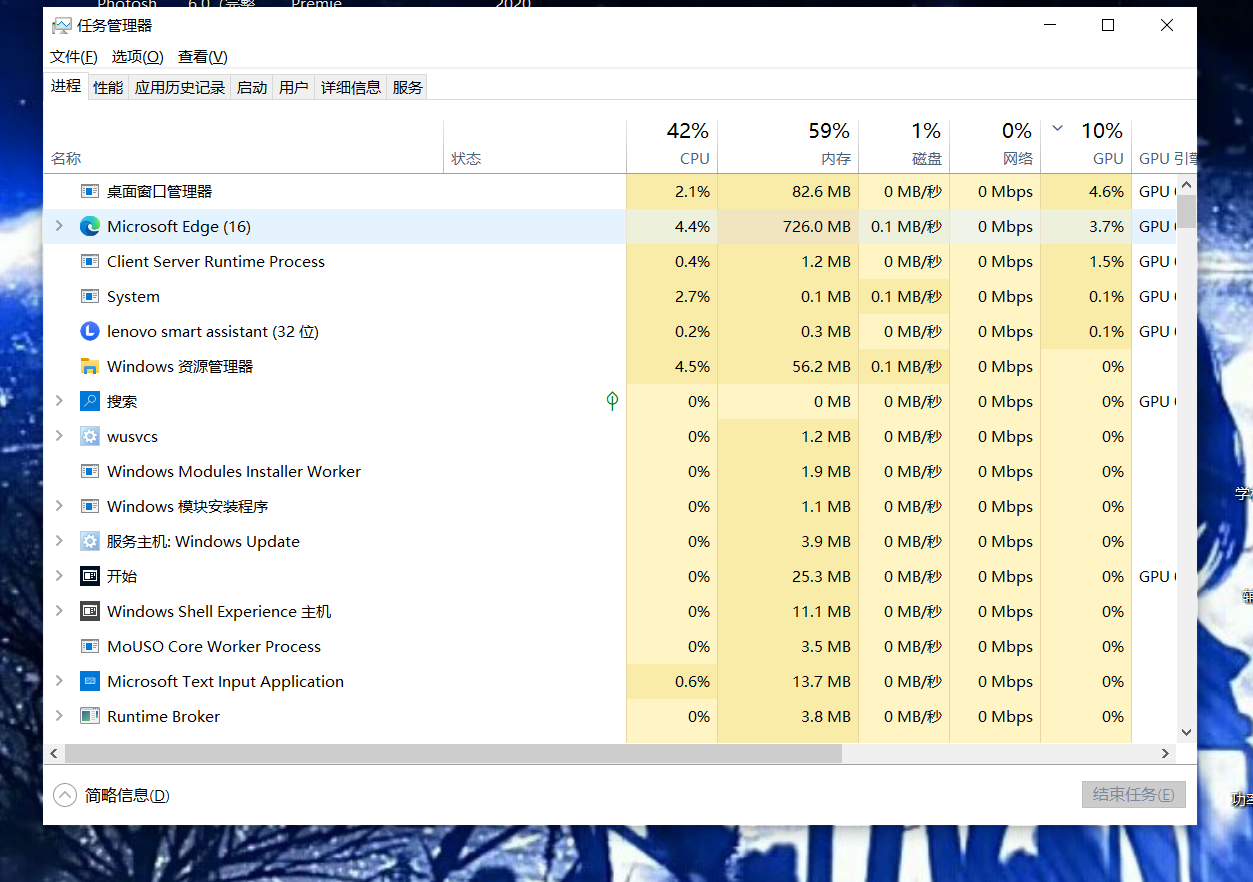
Task: Sort by the 名称 column header
Action: click(243, 146)
